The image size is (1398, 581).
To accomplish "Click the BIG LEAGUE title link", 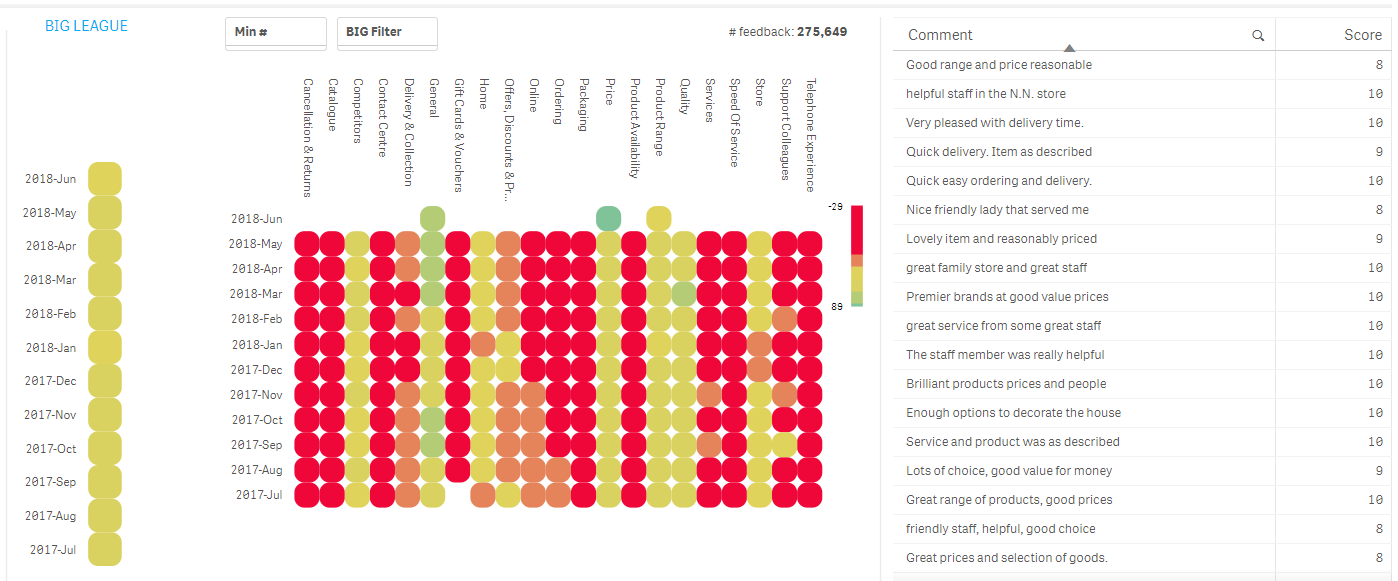I will pyautogui.click(x=86, y=26).
